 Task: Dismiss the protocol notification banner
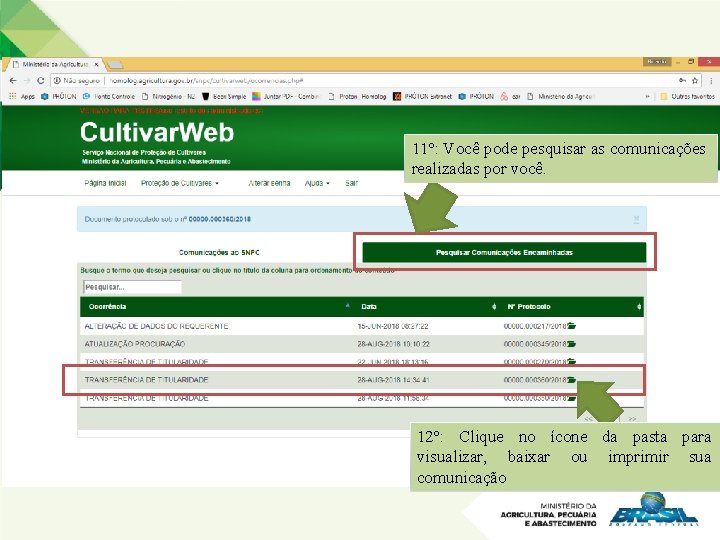[x=636, y=219]
